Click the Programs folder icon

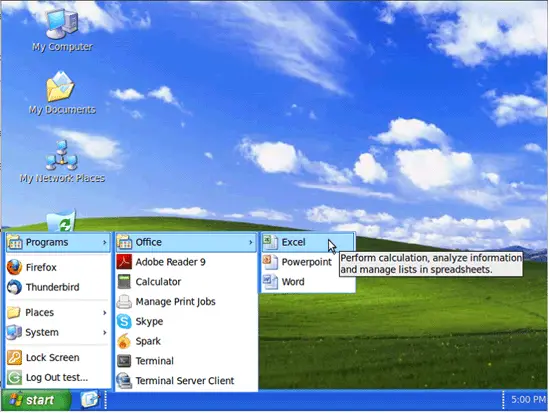tap(14, 242)
